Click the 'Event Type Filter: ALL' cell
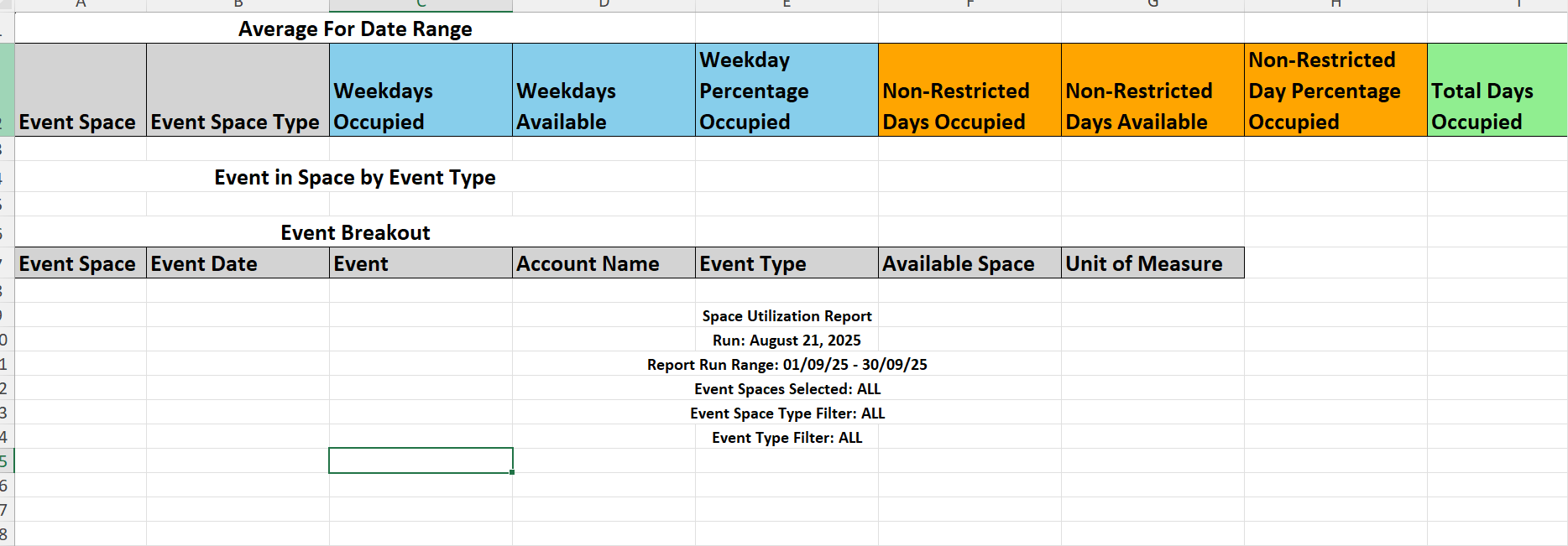Image resolution: width=1568 pixels, height=546 pixels. pyautogui.click(x=787, y=437)
